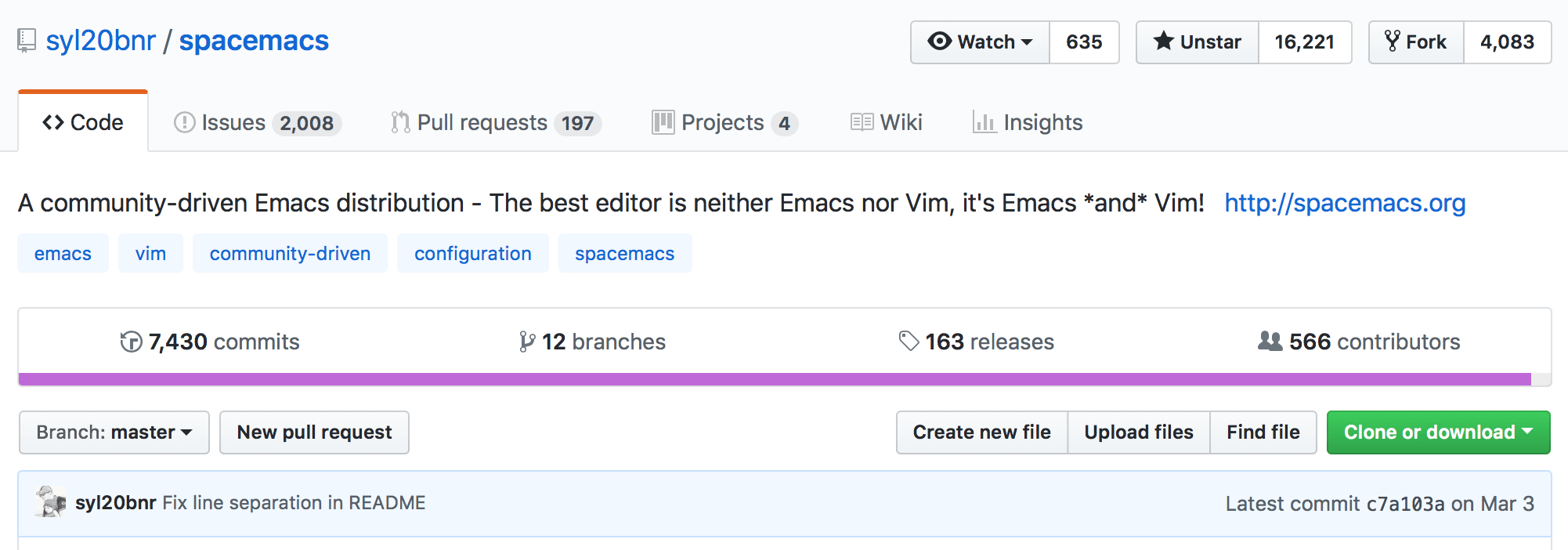Click the repository book icon beside syl20bnr
This screenshot has width=1568, height=550.
click(x=27, y=41)
